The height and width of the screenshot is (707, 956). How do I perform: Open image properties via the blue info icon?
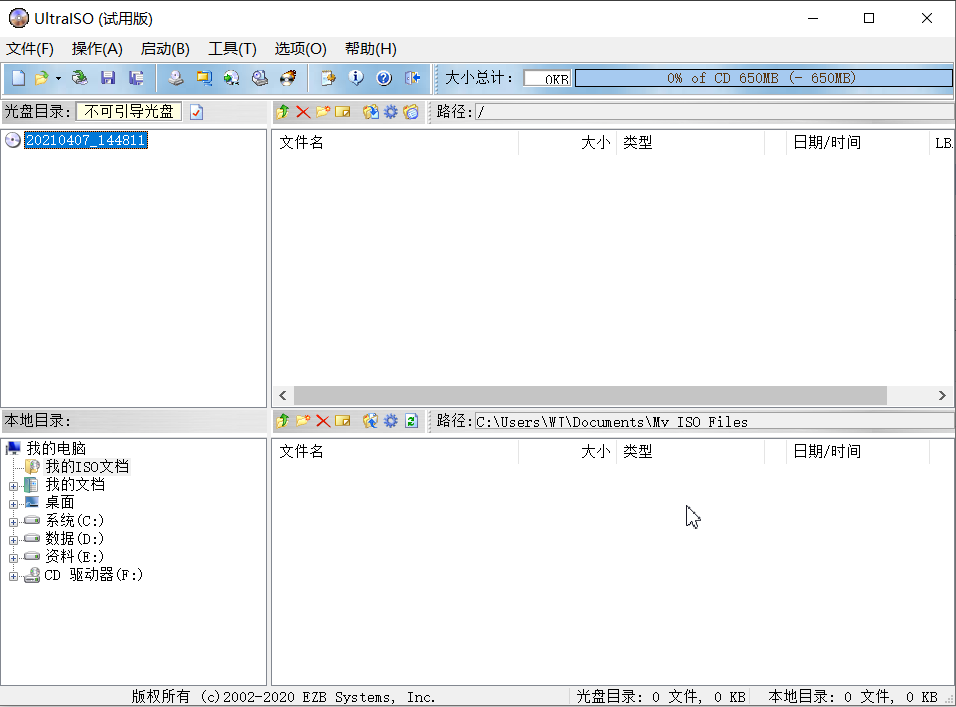point(356,78)
